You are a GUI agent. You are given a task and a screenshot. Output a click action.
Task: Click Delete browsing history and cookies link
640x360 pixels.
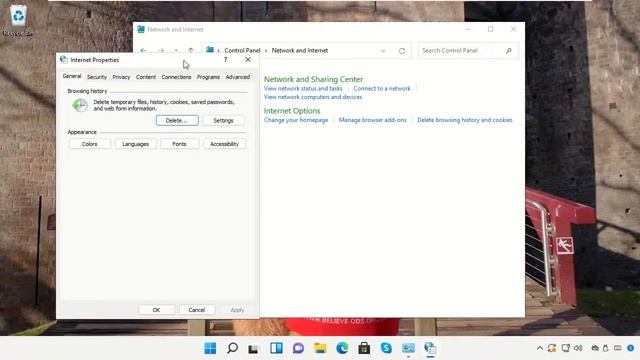click(464, 120)
